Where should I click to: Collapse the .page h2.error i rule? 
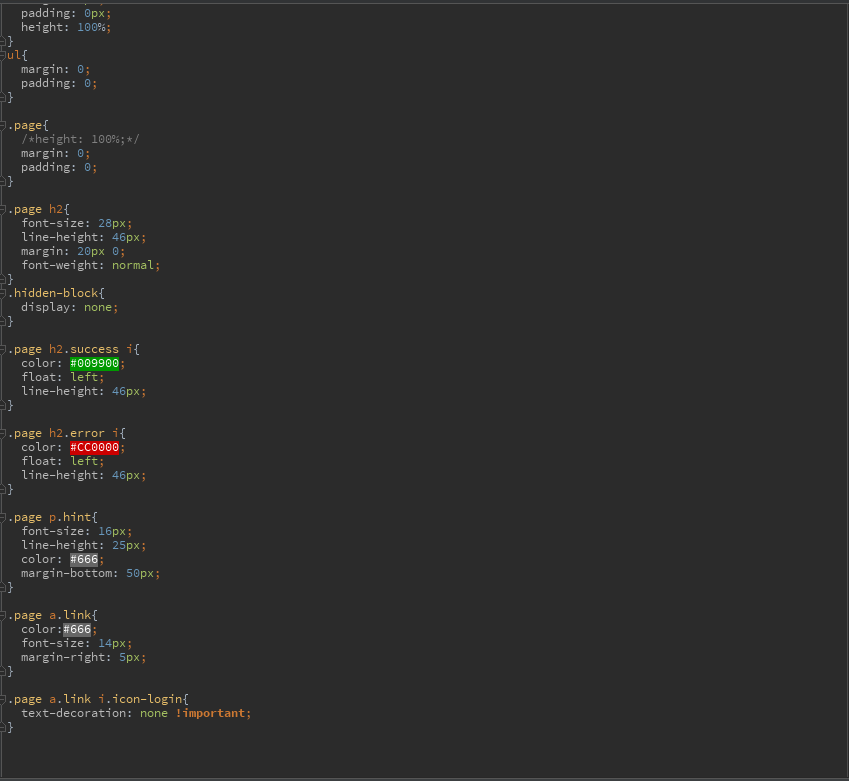[x=4, y=434]
